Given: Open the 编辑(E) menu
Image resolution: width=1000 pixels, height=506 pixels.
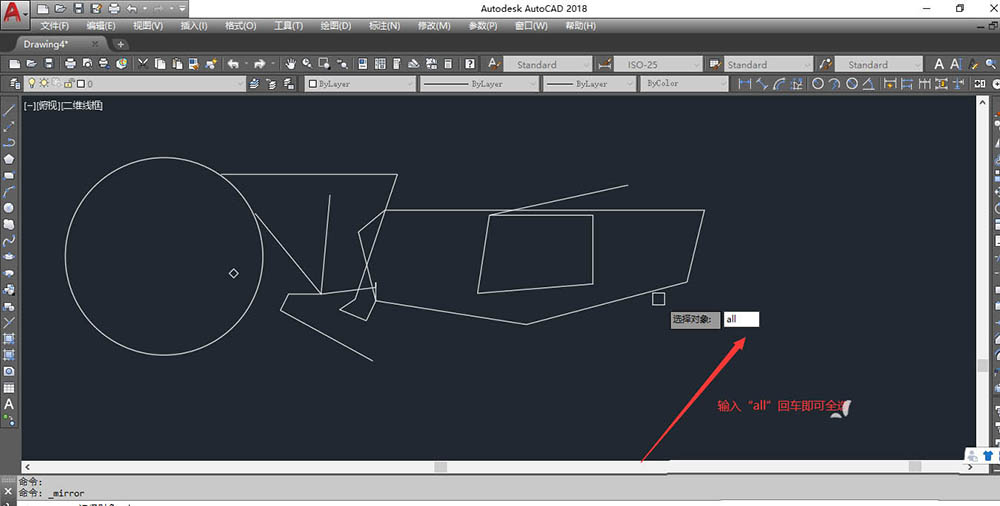Looking at the screenshot, I should pyautogui.click(x=101, y=26).
